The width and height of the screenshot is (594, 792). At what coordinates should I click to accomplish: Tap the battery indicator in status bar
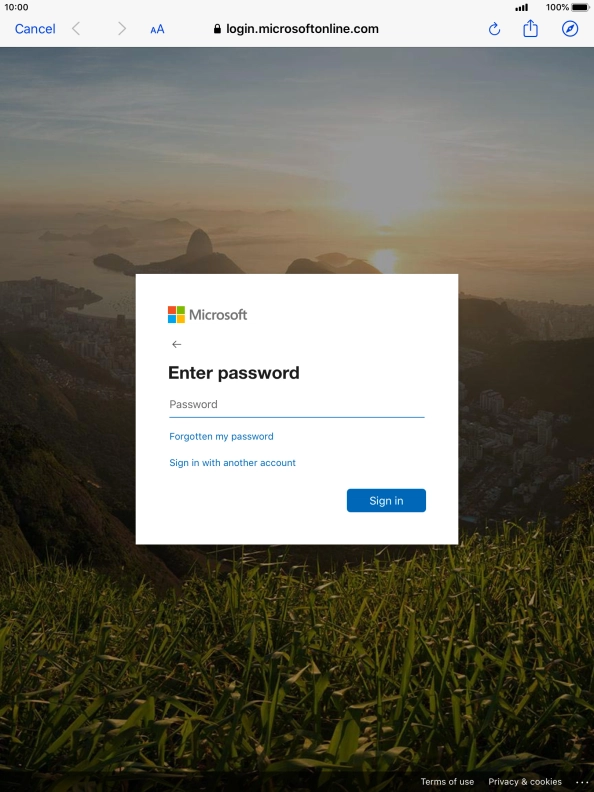coord(580,8)
